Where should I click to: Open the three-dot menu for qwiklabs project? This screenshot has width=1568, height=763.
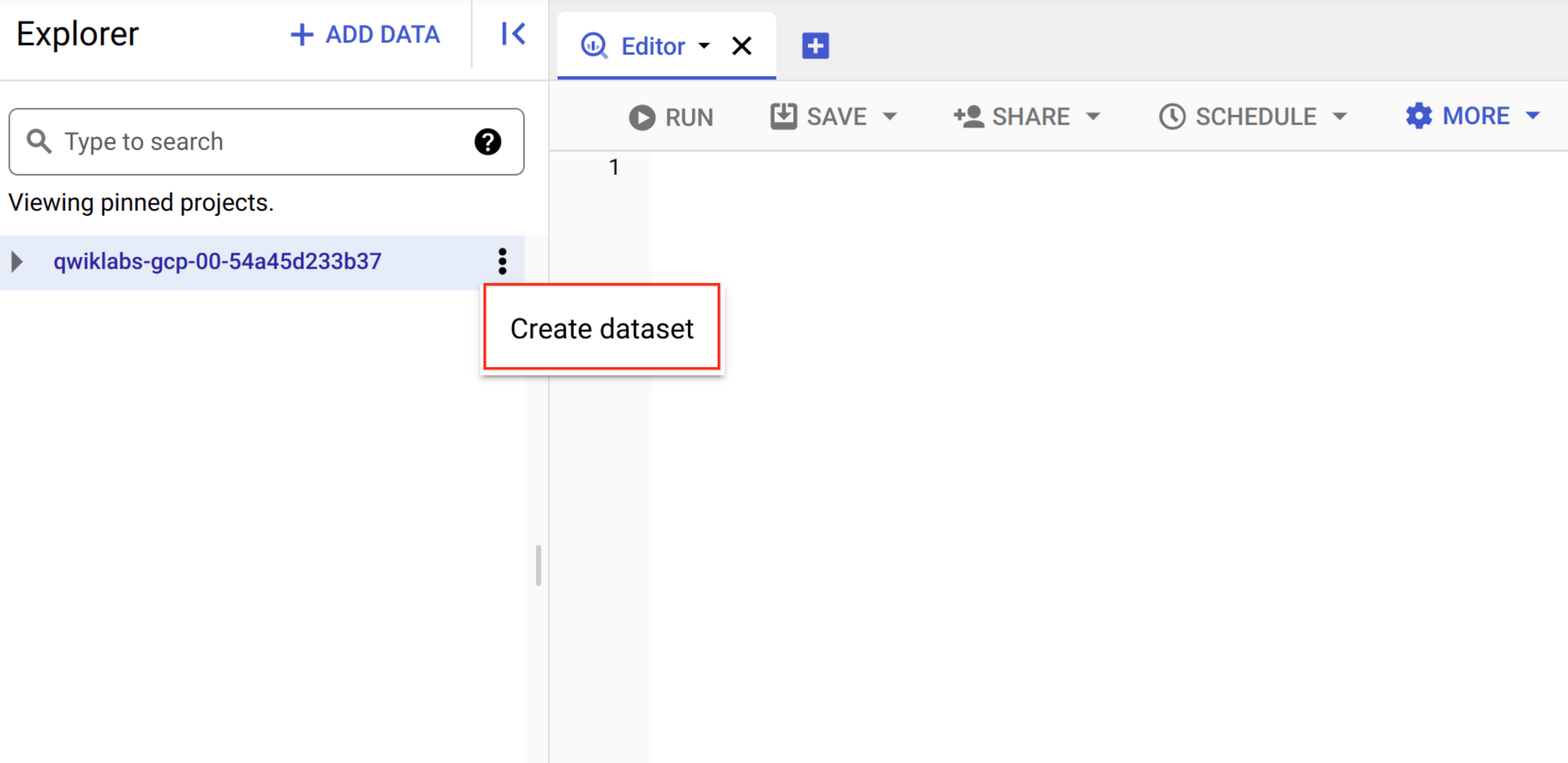[502, 261]
